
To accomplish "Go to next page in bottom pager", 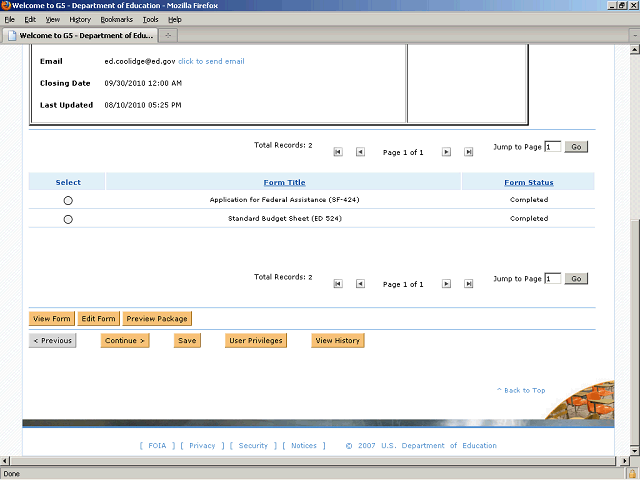I will coord(447,284).
